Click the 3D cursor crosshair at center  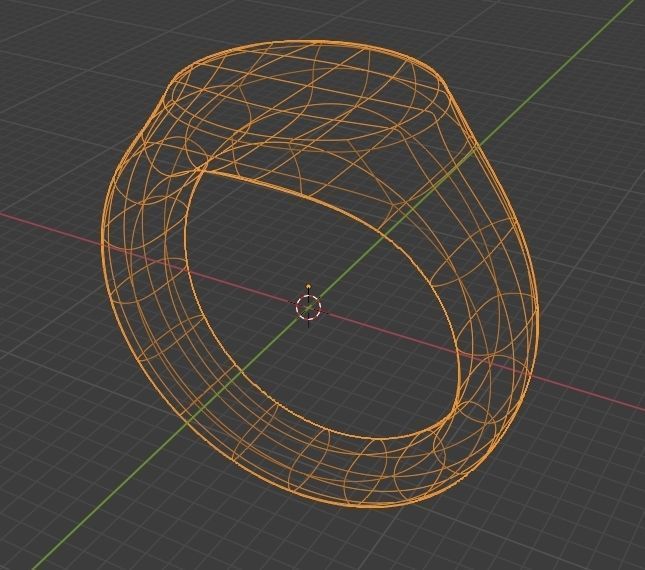coord(308,307)
